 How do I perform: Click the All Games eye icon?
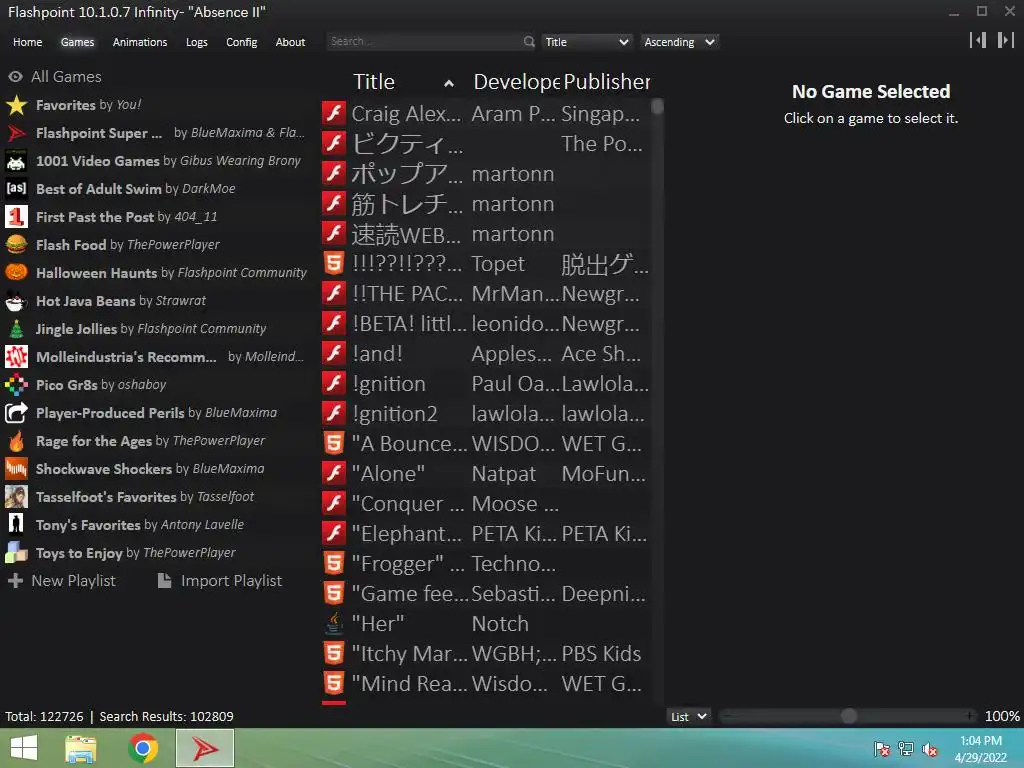pos(16,76)
